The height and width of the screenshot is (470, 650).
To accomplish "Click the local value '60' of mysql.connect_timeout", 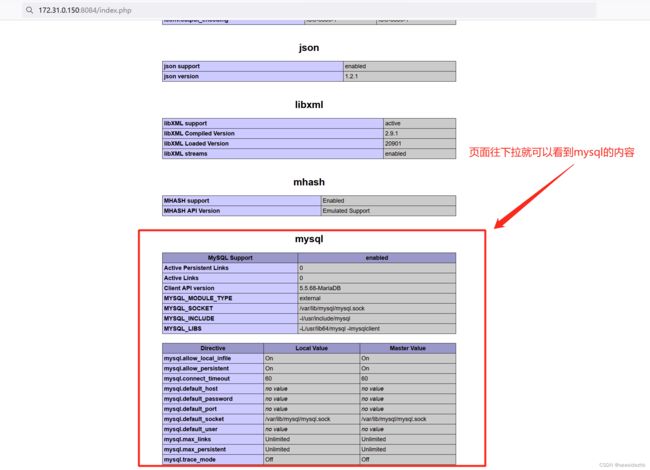I will [312, 378].
